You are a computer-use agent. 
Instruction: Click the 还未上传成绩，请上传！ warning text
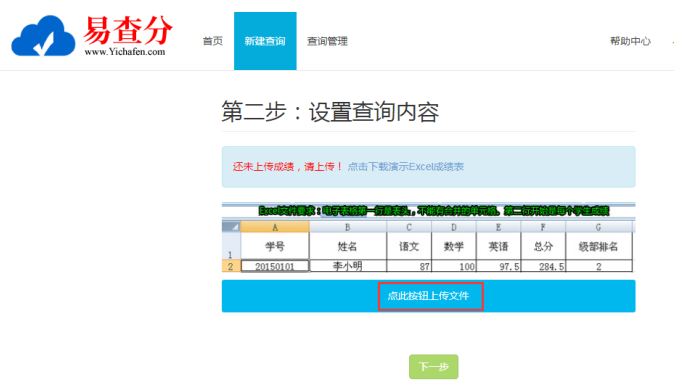[287, 167]
